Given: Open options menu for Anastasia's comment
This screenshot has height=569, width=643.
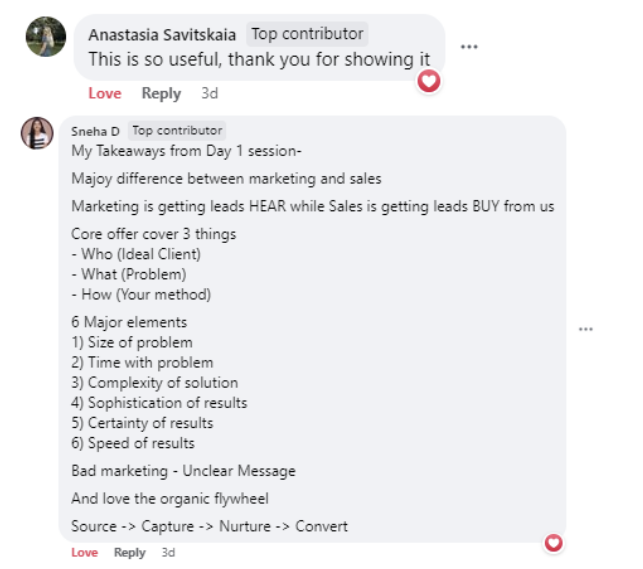Looking at the screenshot, I should click(x=468, y=47).
